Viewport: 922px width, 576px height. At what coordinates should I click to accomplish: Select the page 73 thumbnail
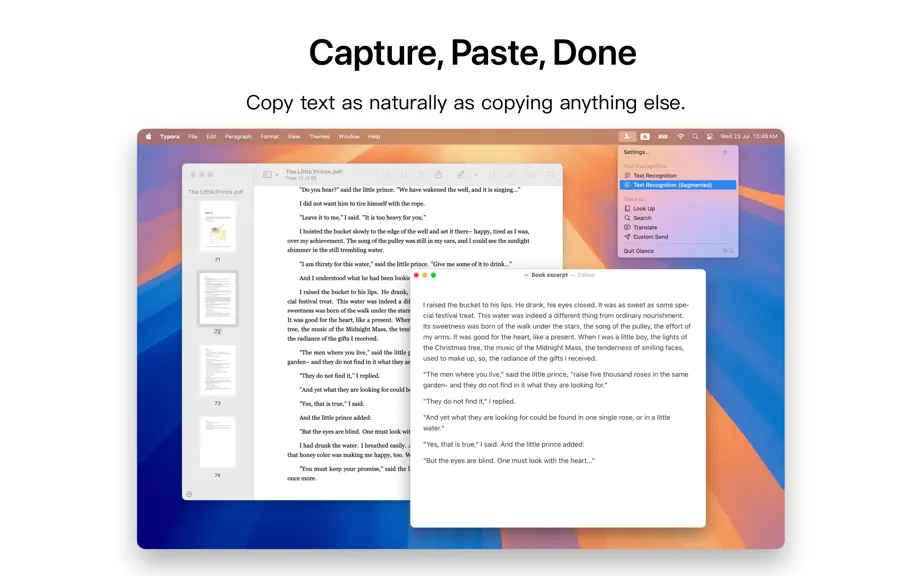pyautogui.click(x=218, y=370)
